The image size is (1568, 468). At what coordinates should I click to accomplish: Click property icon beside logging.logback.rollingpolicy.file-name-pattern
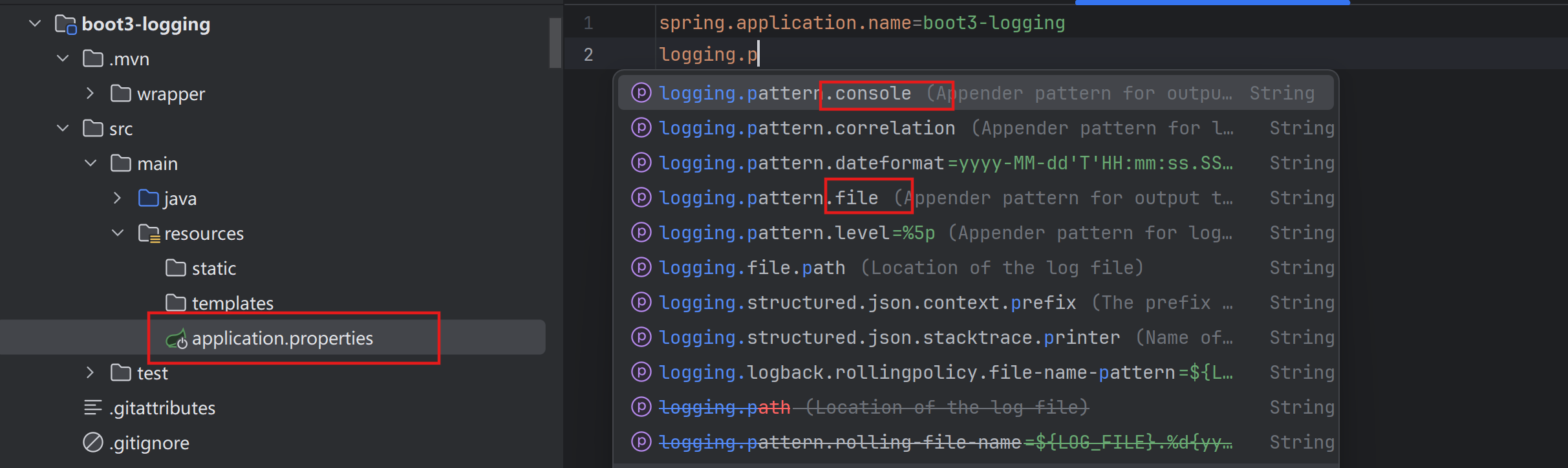pos(641,372)
